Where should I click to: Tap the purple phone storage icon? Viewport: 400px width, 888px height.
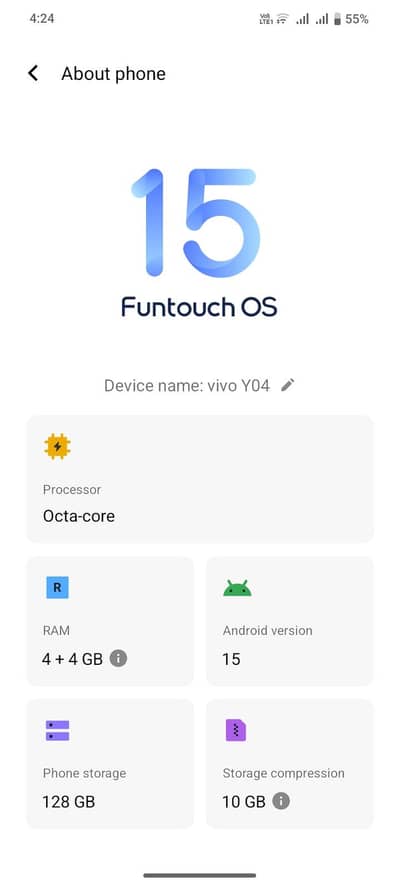(57, 731)
